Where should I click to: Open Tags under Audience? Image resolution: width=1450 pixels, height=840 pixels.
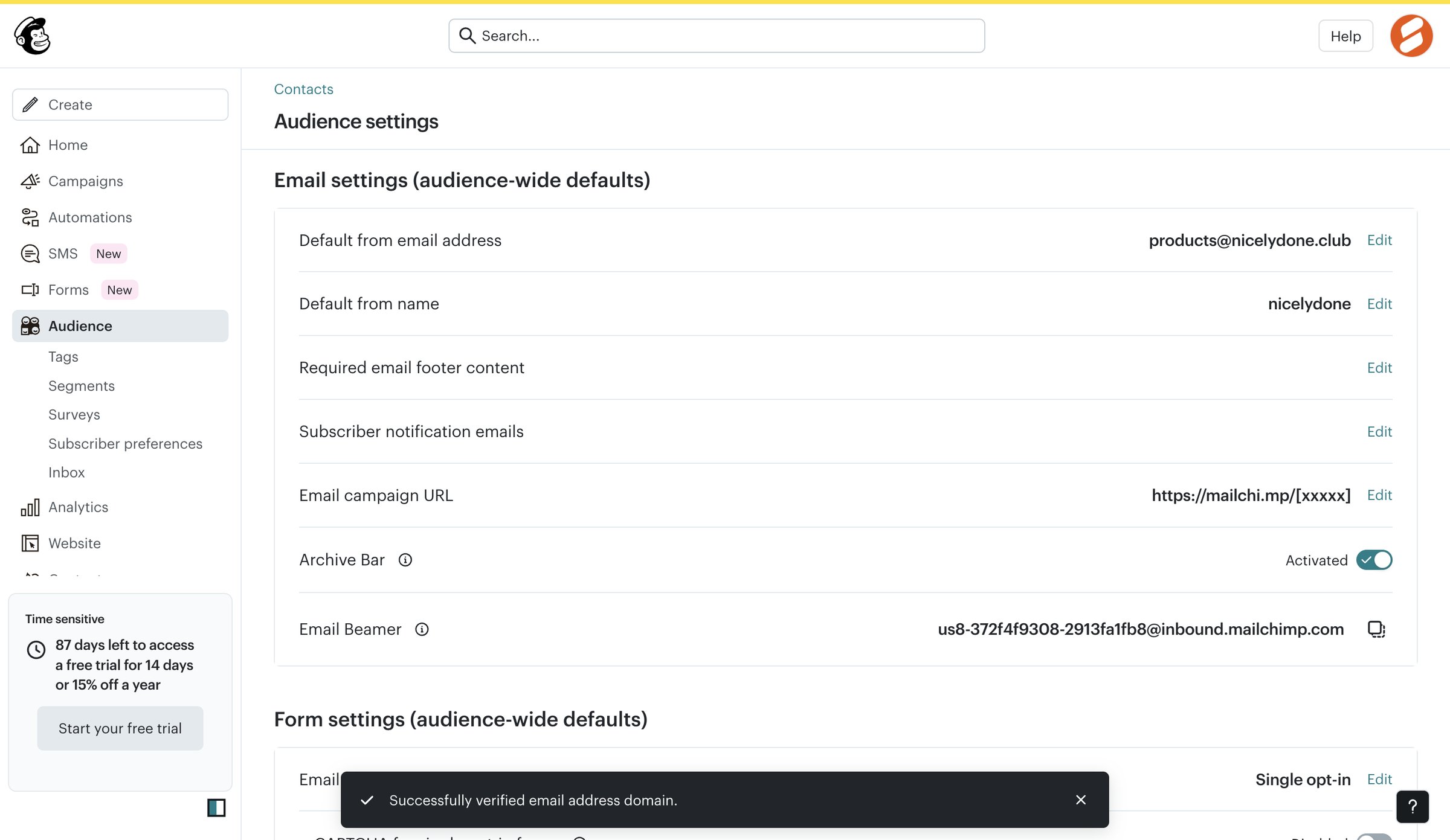pos(63,357)
